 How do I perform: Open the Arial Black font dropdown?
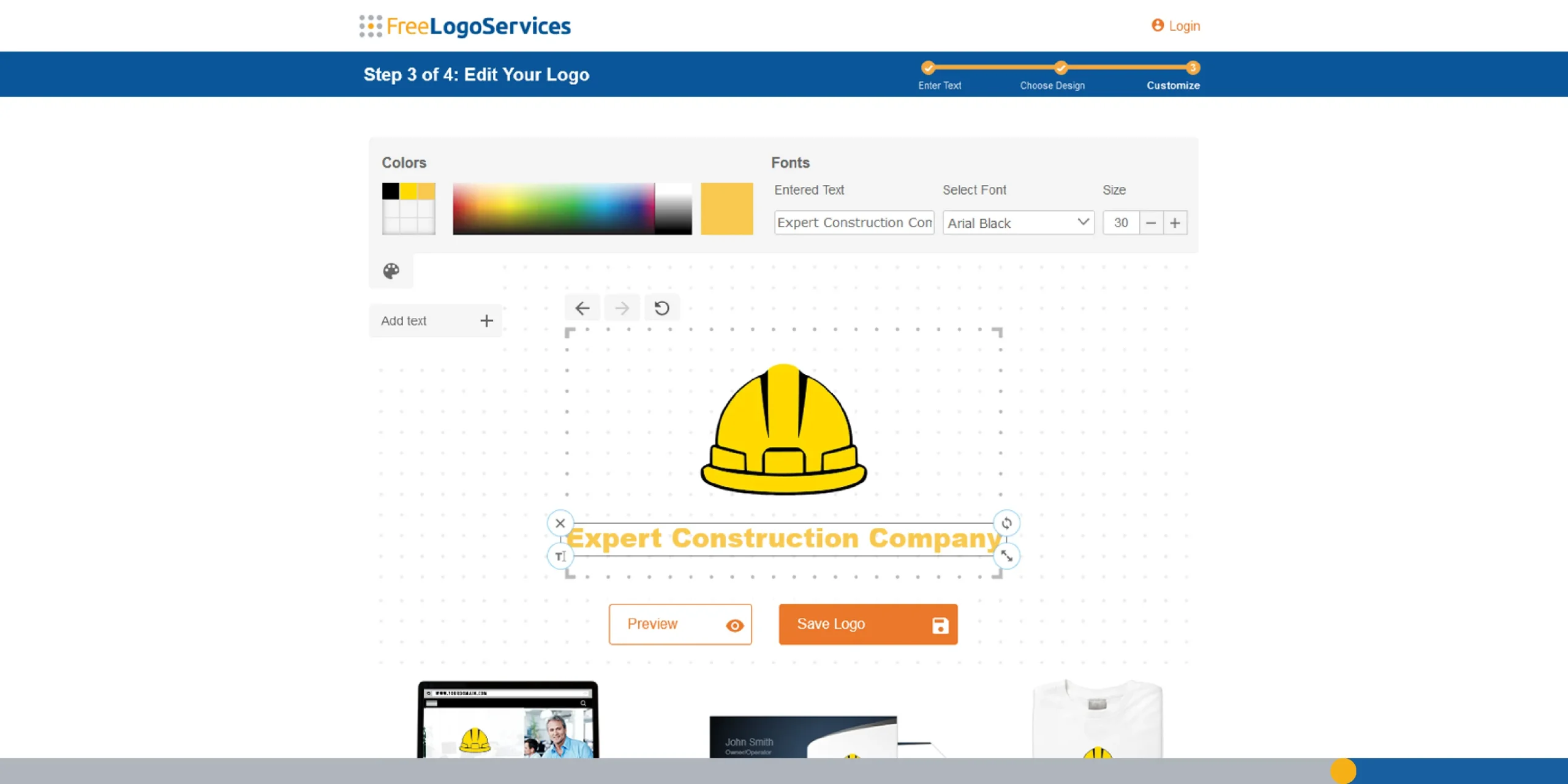1018,223
